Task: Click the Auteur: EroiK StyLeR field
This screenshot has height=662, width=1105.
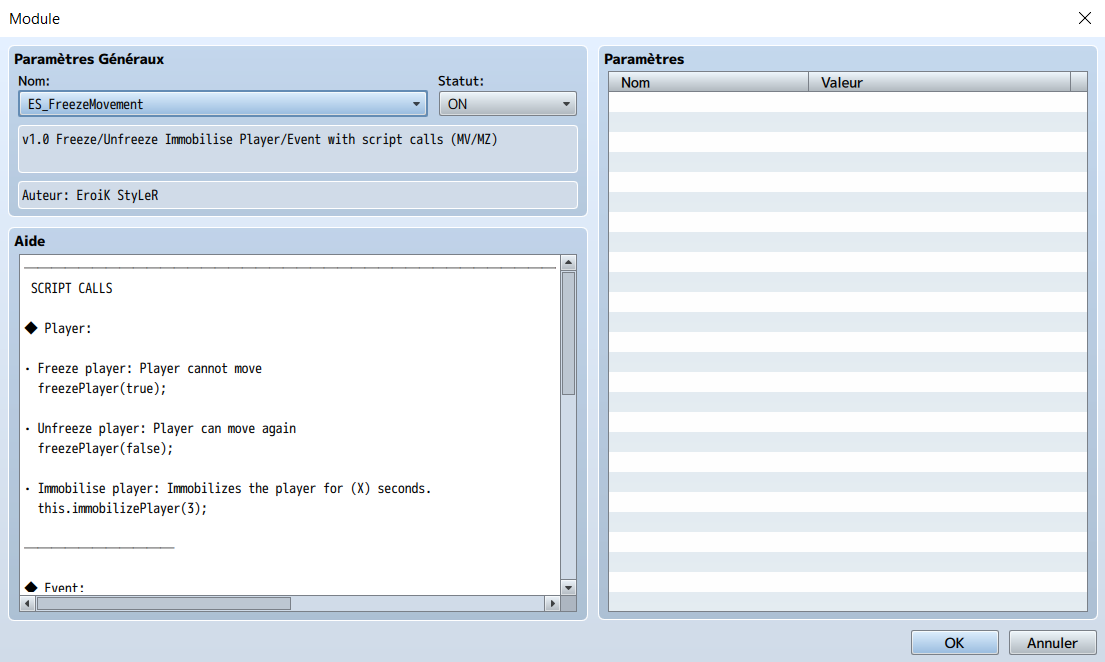Action: click(x=297, y=195)
